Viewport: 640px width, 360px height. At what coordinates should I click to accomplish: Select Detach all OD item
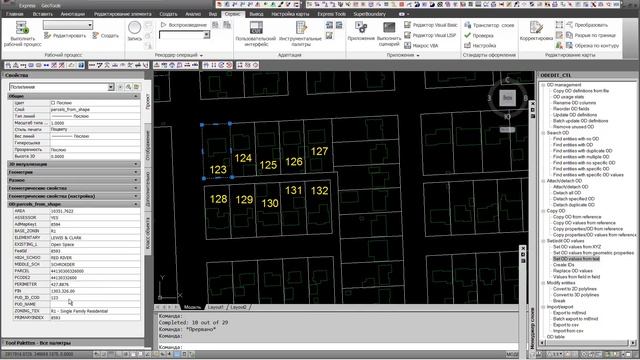tap(567, 193)
